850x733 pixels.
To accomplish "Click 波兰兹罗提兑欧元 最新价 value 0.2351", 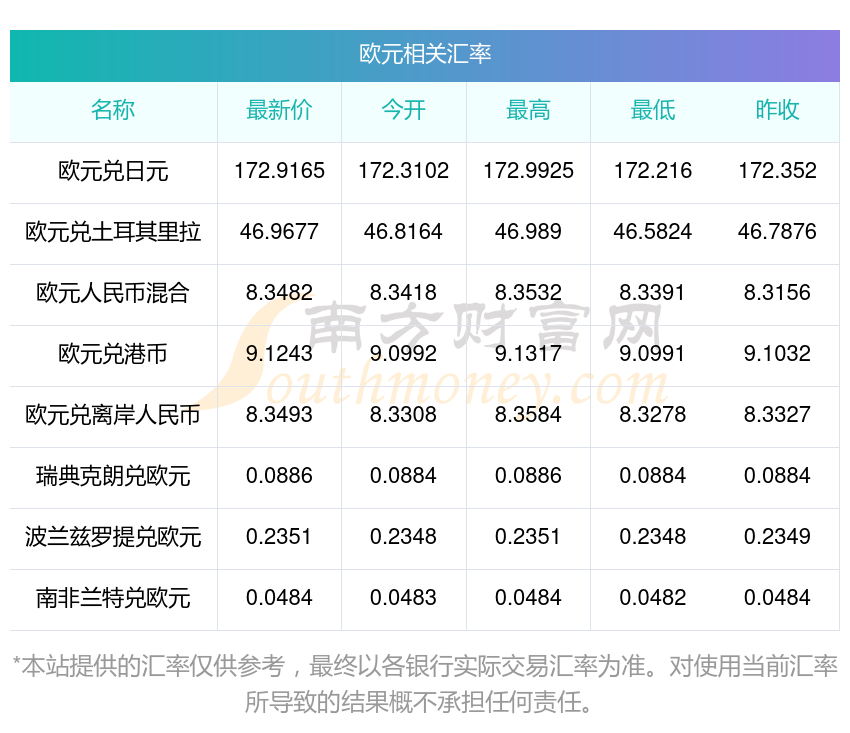I will coord(279,537).
